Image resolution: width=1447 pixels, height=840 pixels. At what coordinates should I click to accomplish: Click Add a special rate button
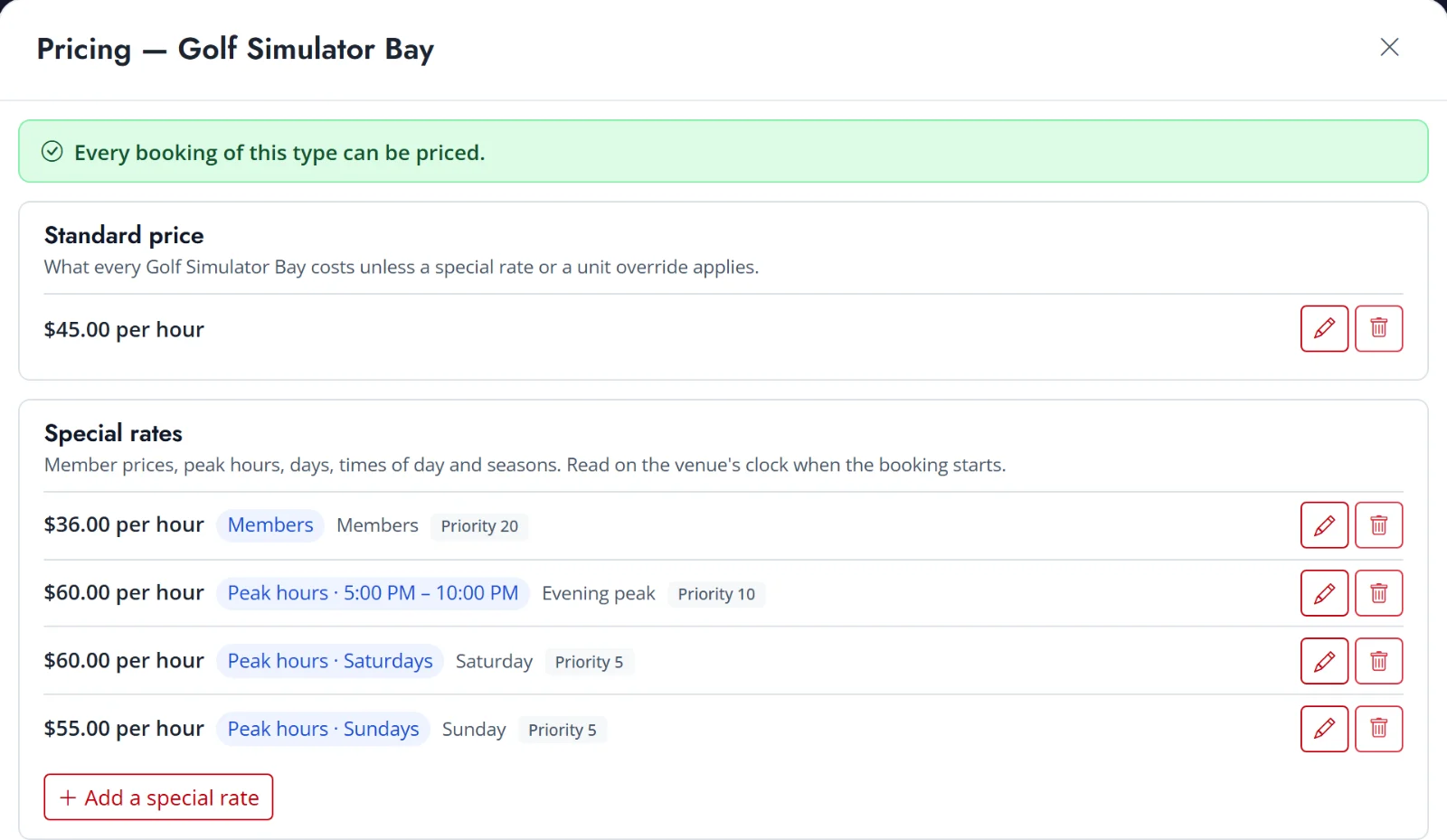tap(158, 797)
